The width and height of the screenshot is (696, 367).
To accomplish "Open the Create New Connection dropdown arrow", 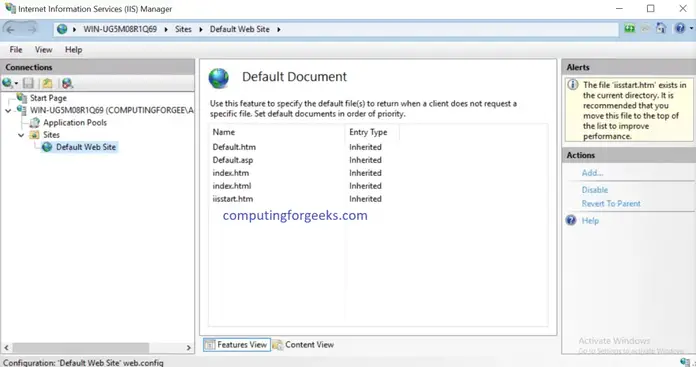I will pyautogui.click(x=16, y=83).
